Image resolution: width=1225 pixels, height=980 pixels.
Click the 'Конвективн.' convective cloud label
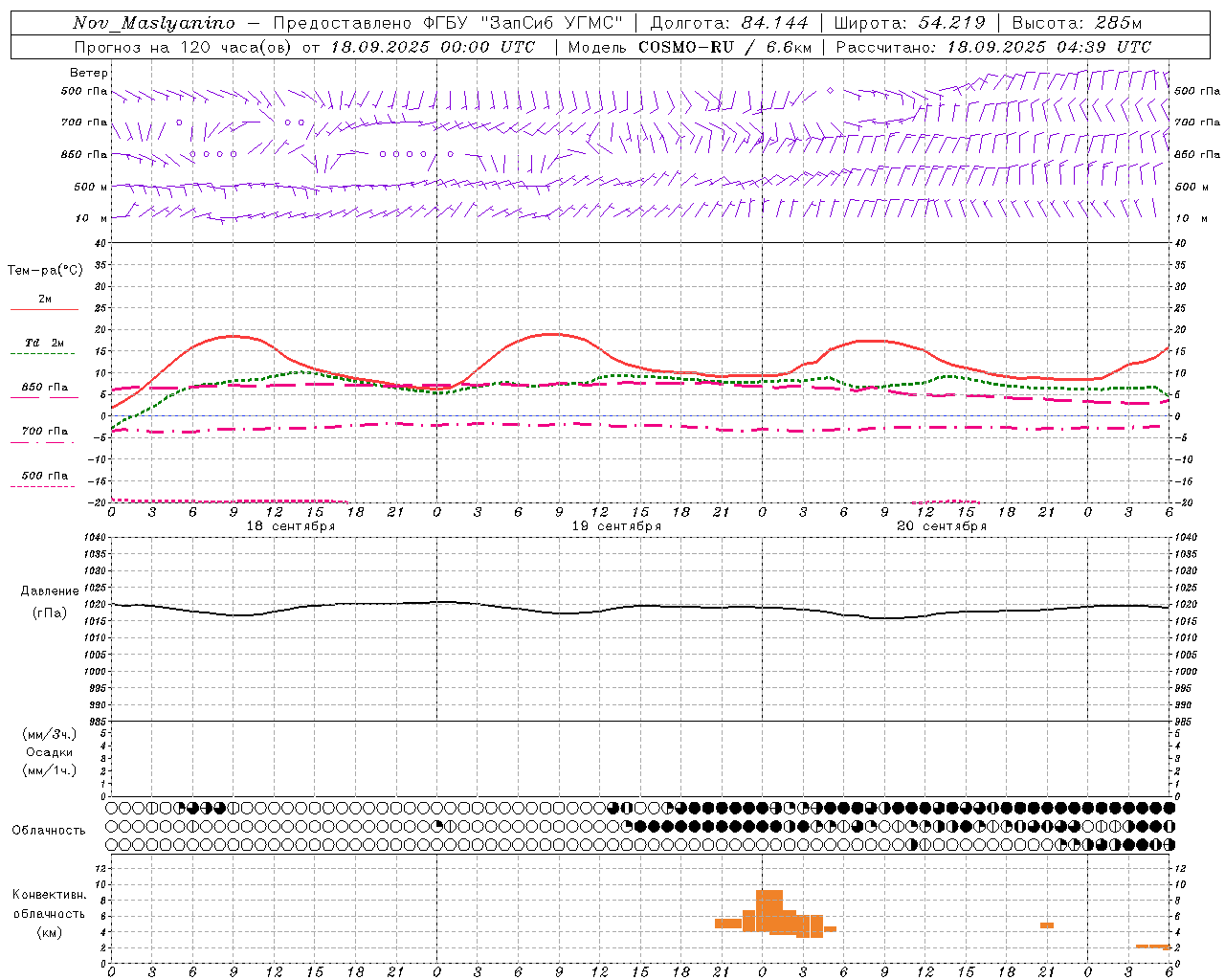pos(49,895)
